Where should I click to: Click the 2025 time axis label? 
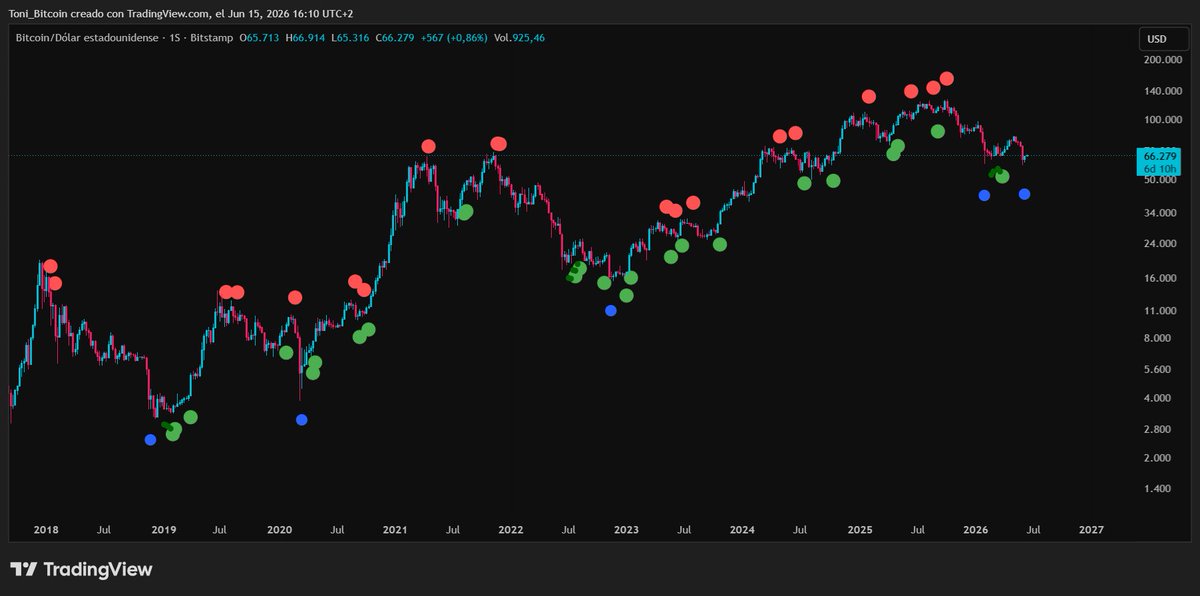pos(859,530)
